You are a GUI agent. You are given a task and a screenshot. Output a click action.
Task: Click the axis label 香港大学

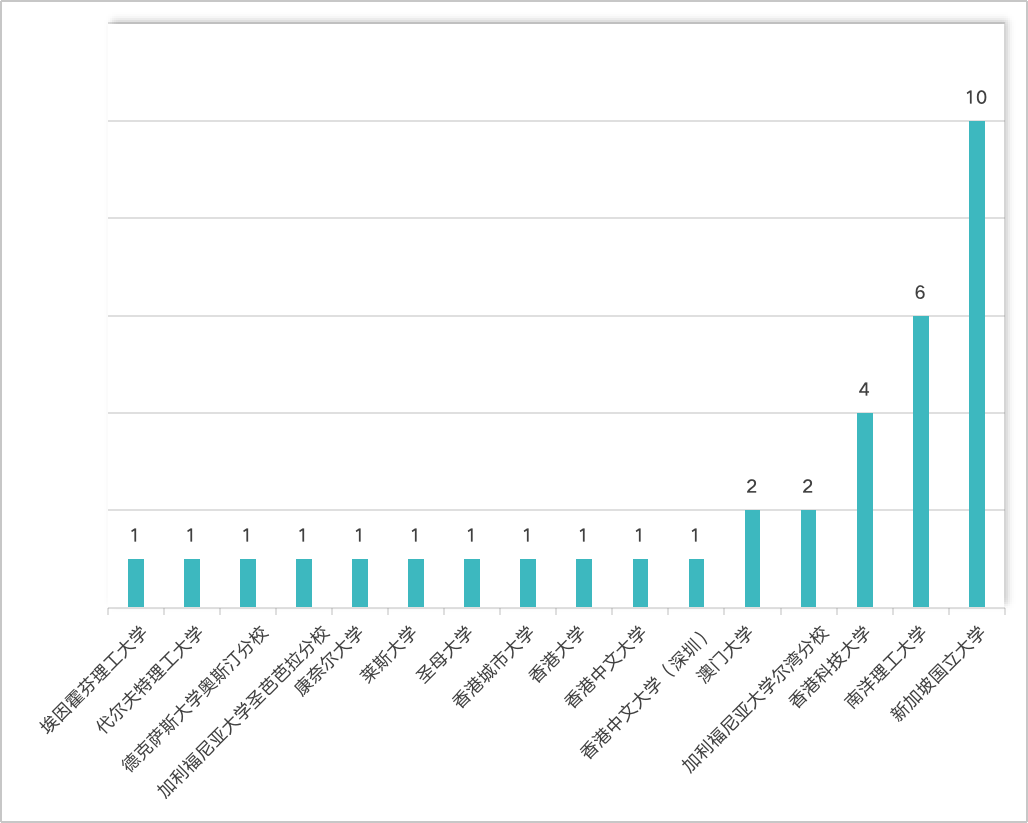557,655
